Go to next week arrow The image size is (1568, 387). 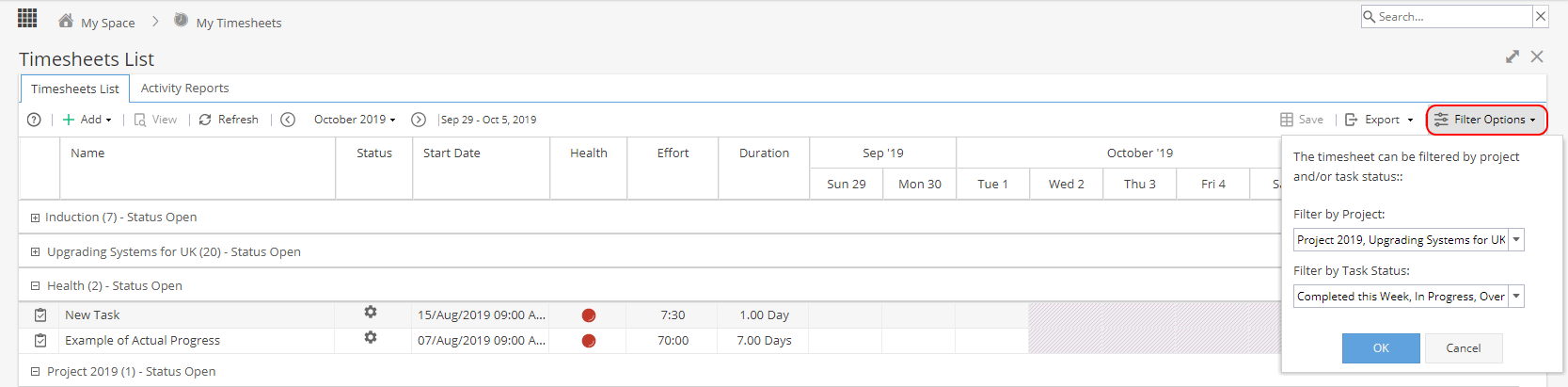(x=419, y=120)
